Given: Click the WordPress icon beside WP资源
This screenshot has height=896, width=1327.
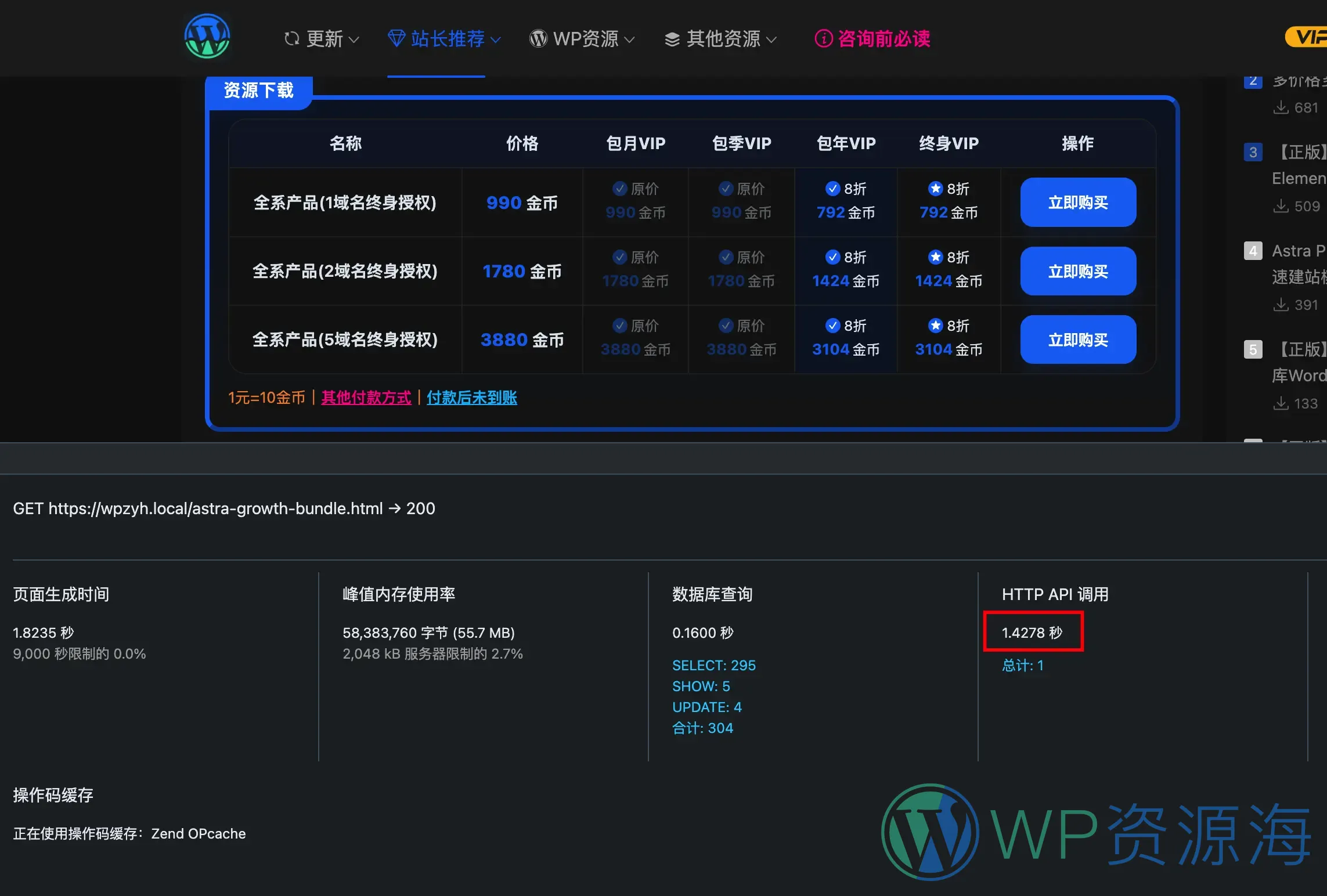Looking at the screenshot, I should 538,38.
